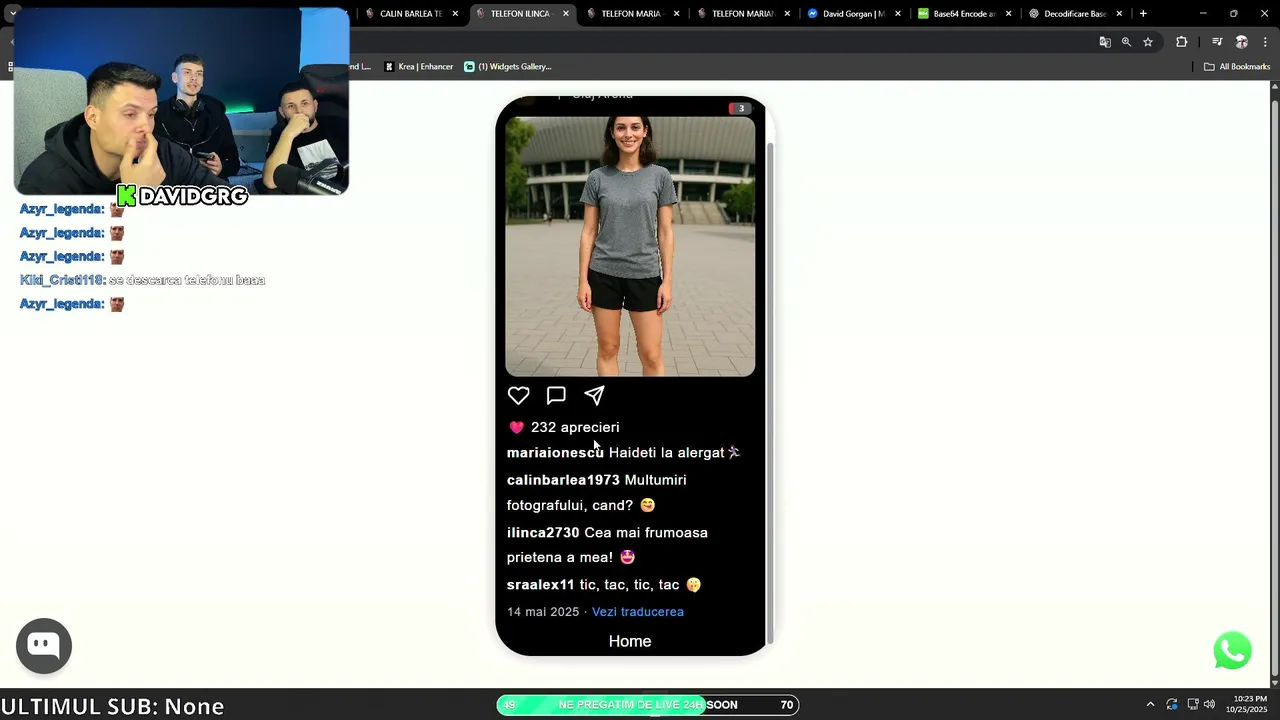1280x720 pixels.
Task: Click the post photo of the woman
Action: coord(630,246)
